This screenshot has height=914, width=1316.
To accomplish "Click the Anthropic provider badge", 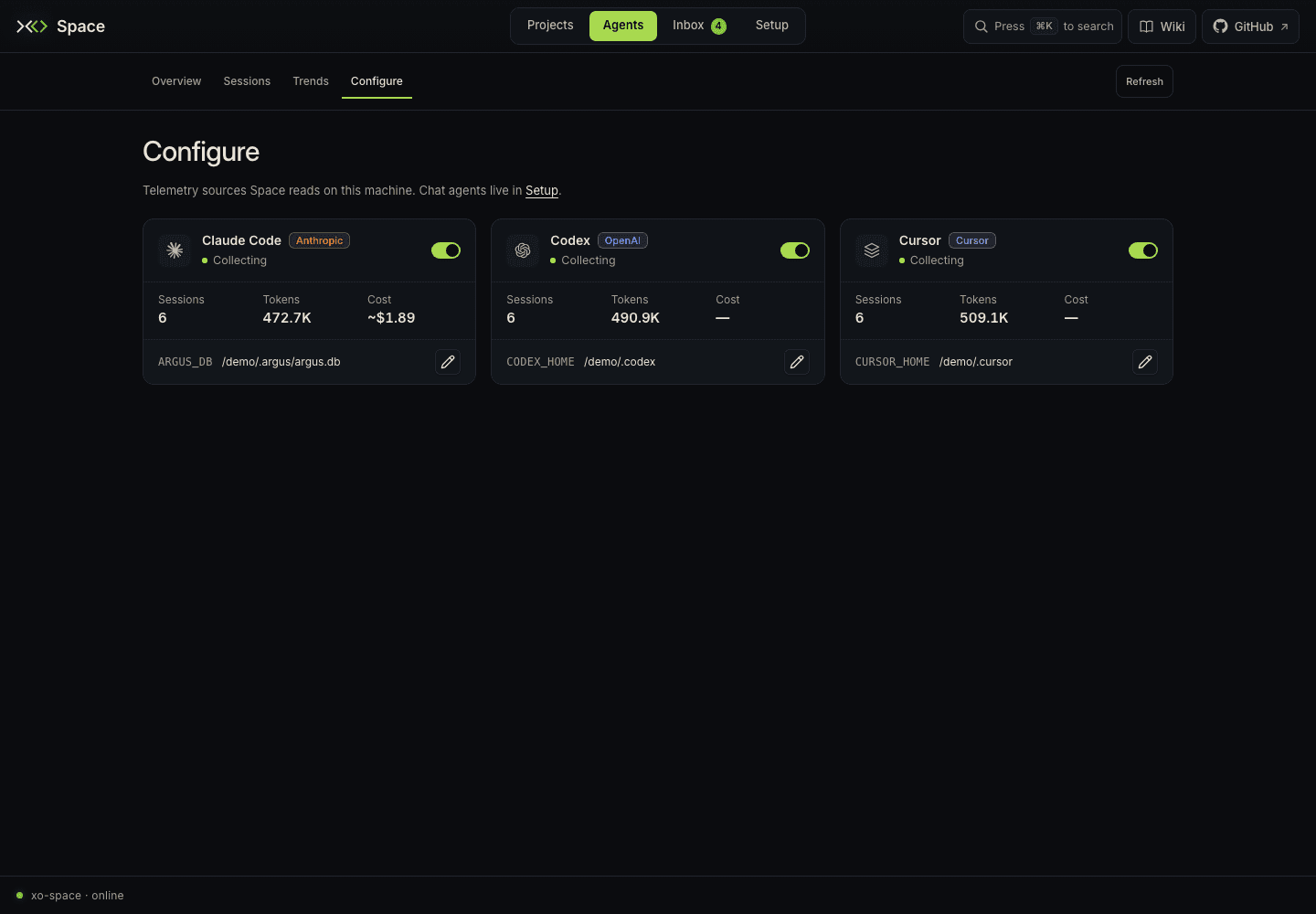I will pyautogui.click(x=320, y=240).
